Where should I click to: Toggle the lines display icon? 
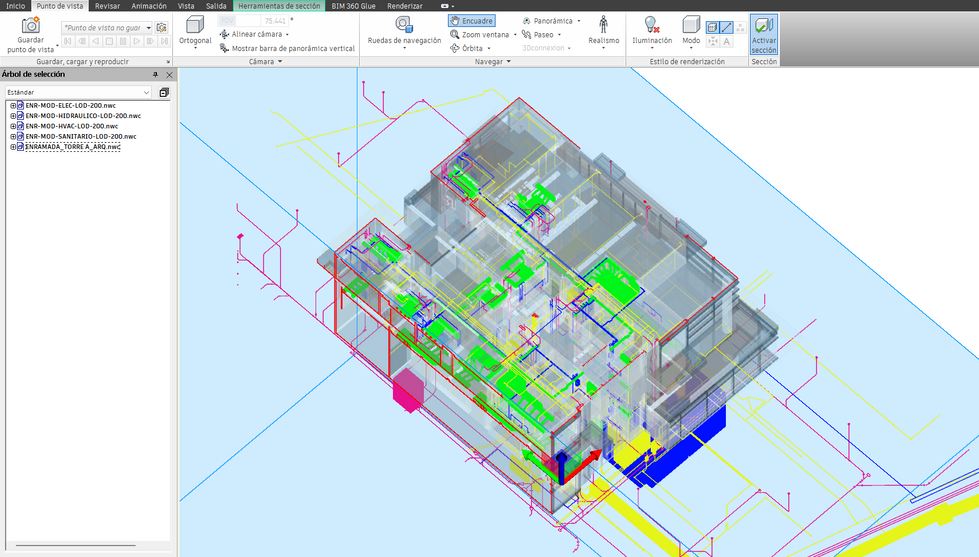[x=726, y=27]
